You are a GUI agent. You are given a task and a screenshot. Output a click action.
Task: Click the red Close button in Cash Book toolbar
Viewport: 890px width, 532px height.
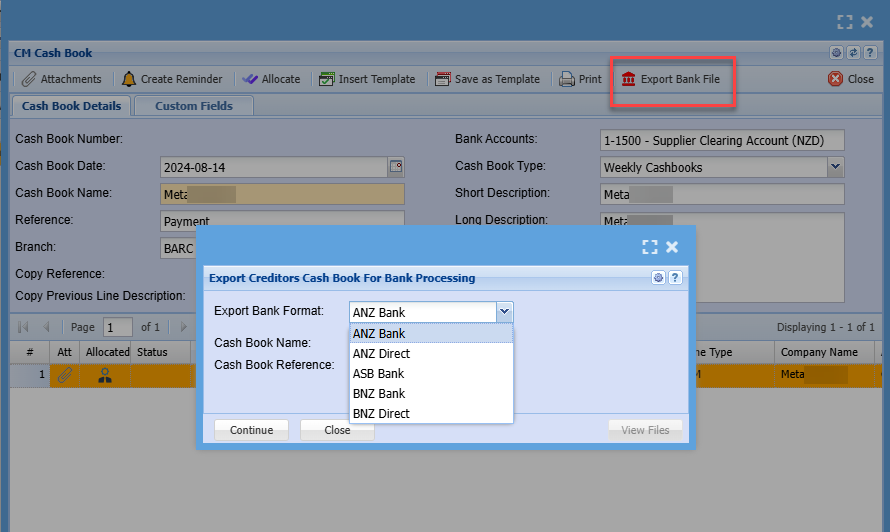(851, 79)
